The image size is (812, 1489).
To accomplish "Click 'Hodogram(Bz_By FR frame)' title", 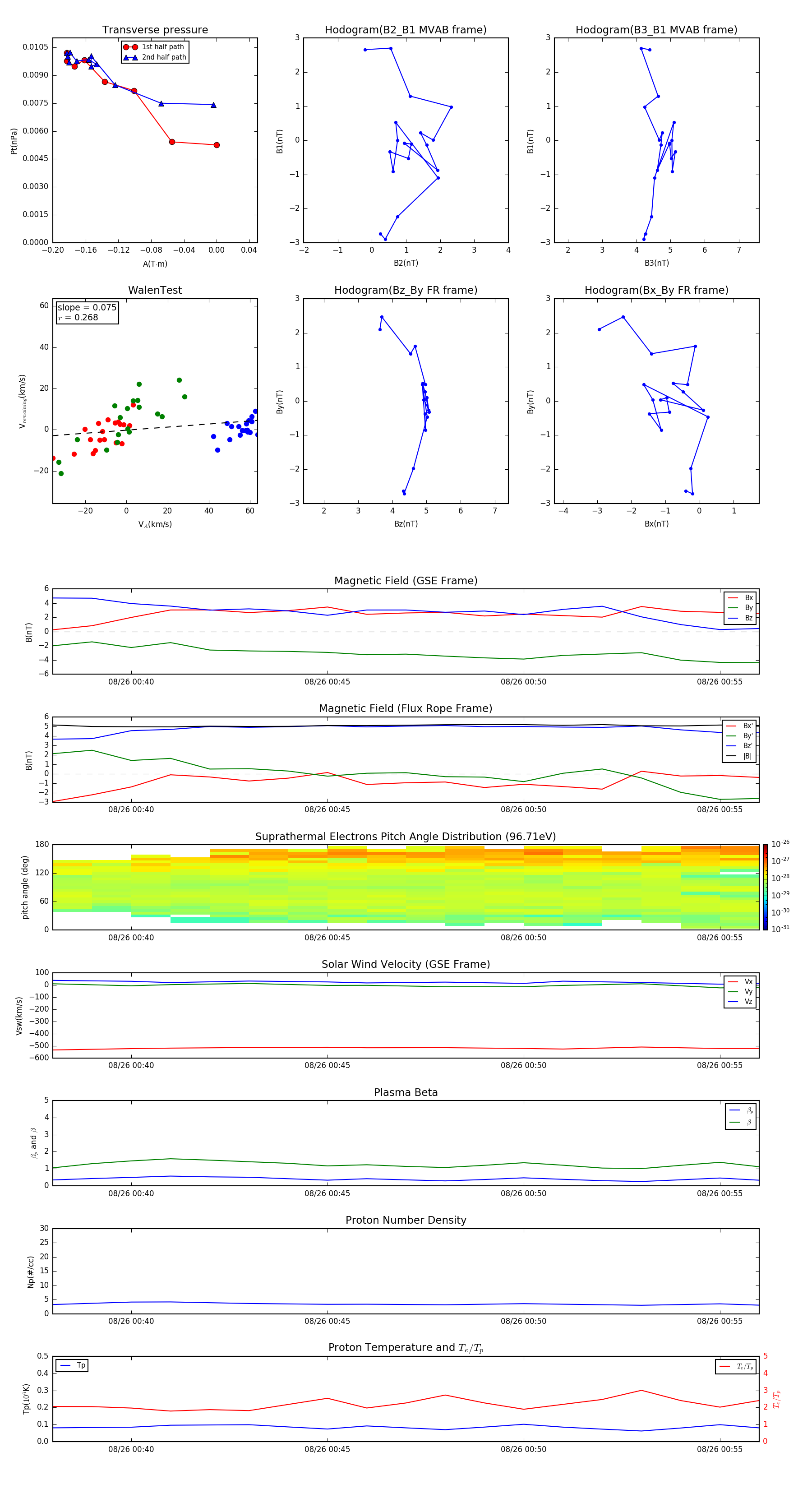I will [406, 290].
